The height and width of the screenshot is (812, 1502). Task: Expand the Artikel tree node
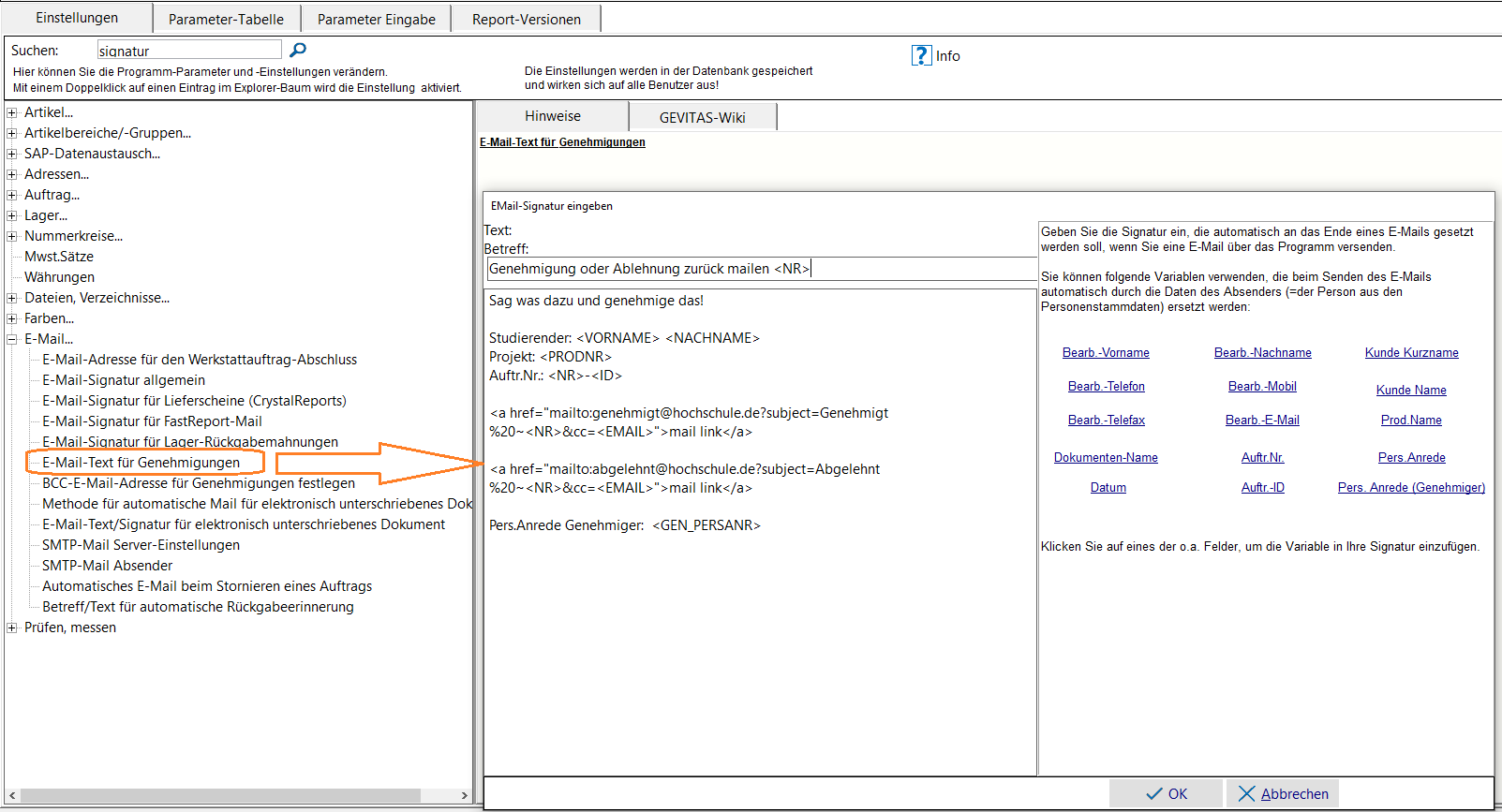click(x=12, y=112)
